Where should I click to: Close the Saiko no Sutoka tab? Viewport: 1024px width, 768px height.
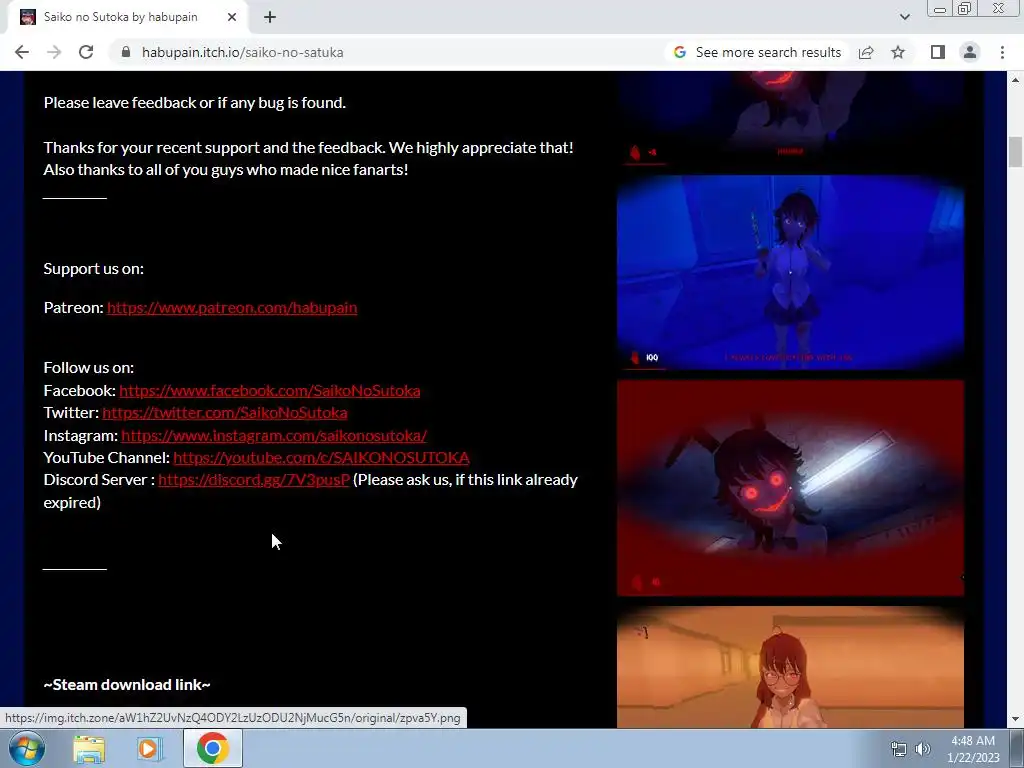point(232,17)
